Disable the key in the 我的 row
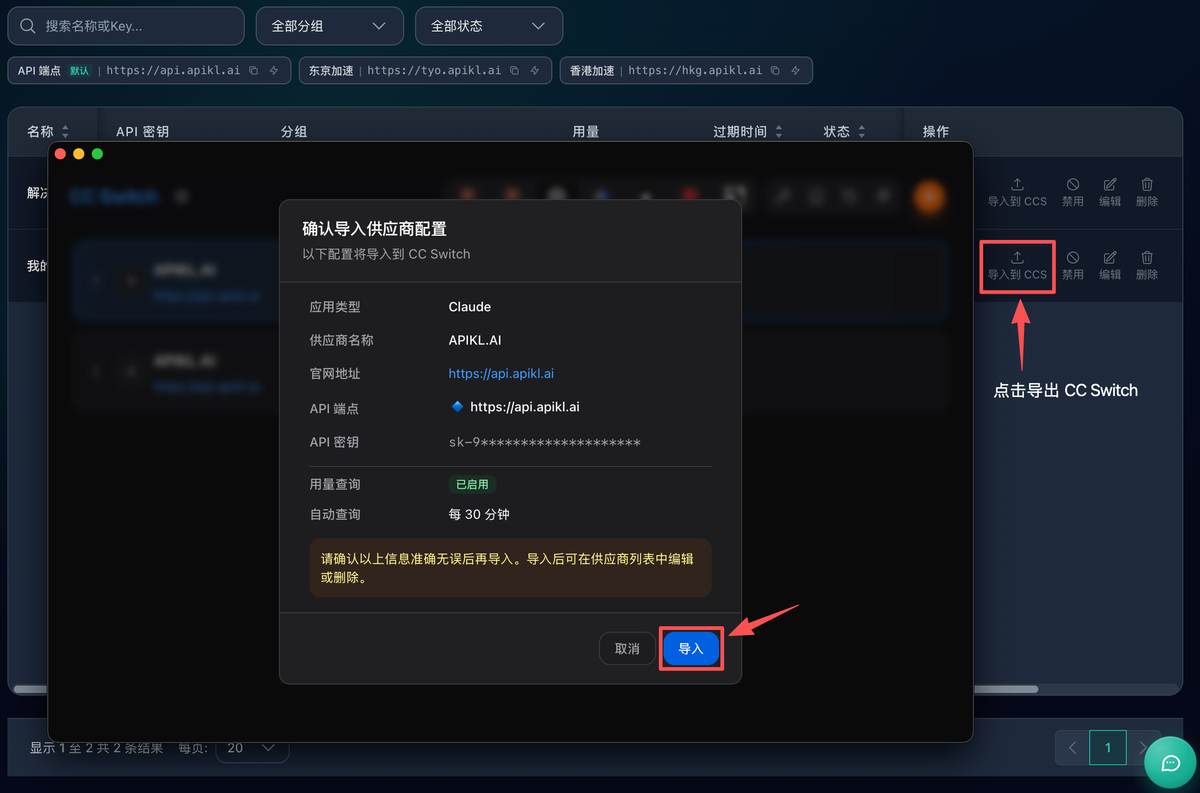 (x=1073, y=266)
